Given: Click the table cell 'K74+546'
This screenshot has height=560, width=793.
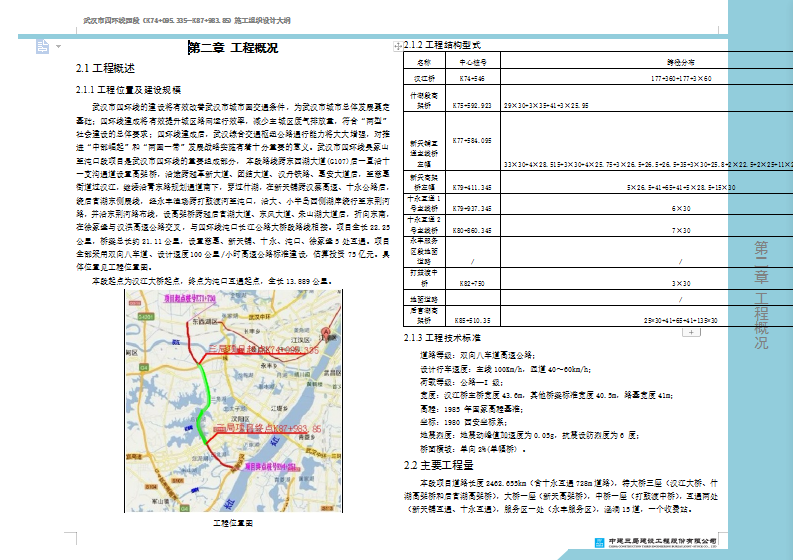Looking at the screenshot, I should (x=472, y=78).
